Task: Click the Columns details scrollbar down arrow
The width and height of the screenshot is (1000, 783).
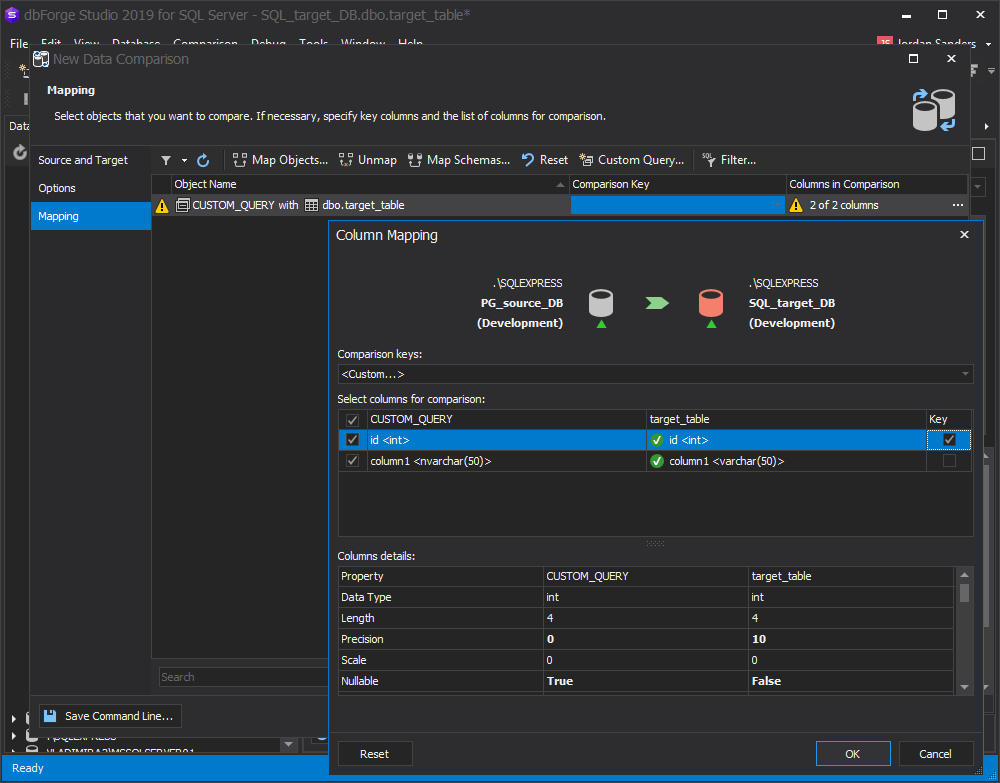Action: pyautogui.click(x=964, y=687)
